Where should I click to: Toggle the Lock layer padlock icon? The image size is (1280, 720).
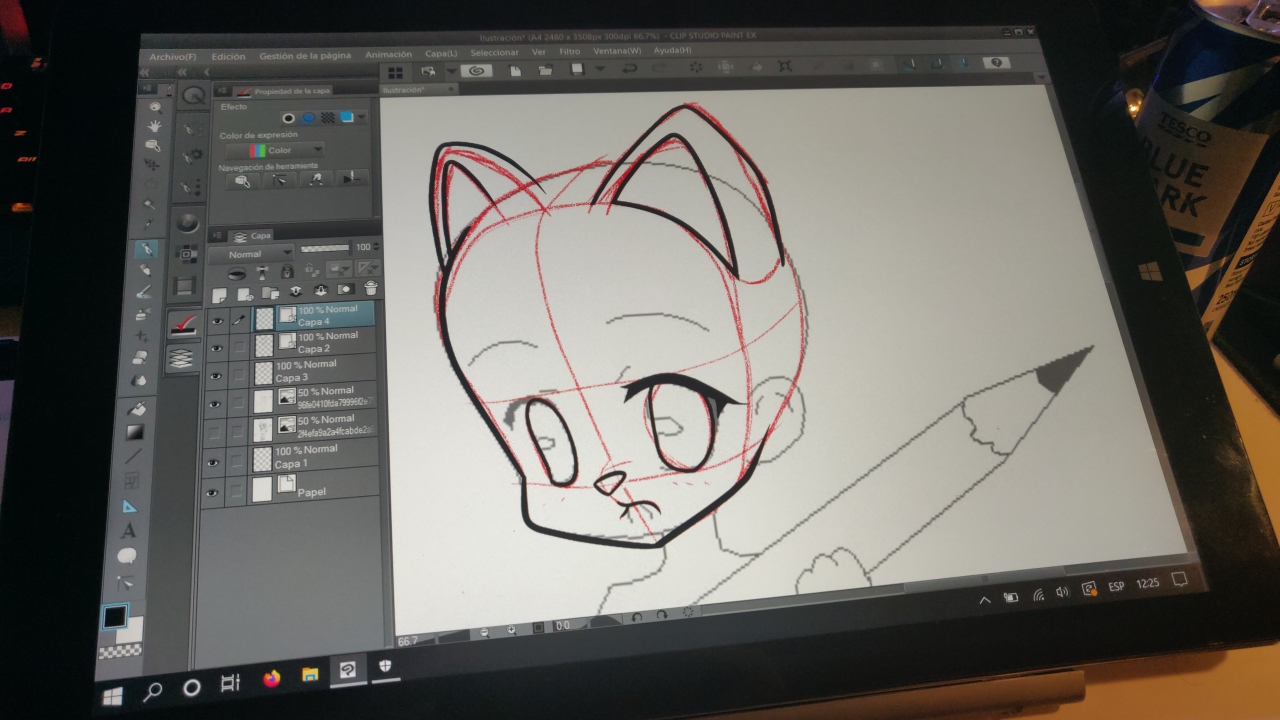[287, 270]
